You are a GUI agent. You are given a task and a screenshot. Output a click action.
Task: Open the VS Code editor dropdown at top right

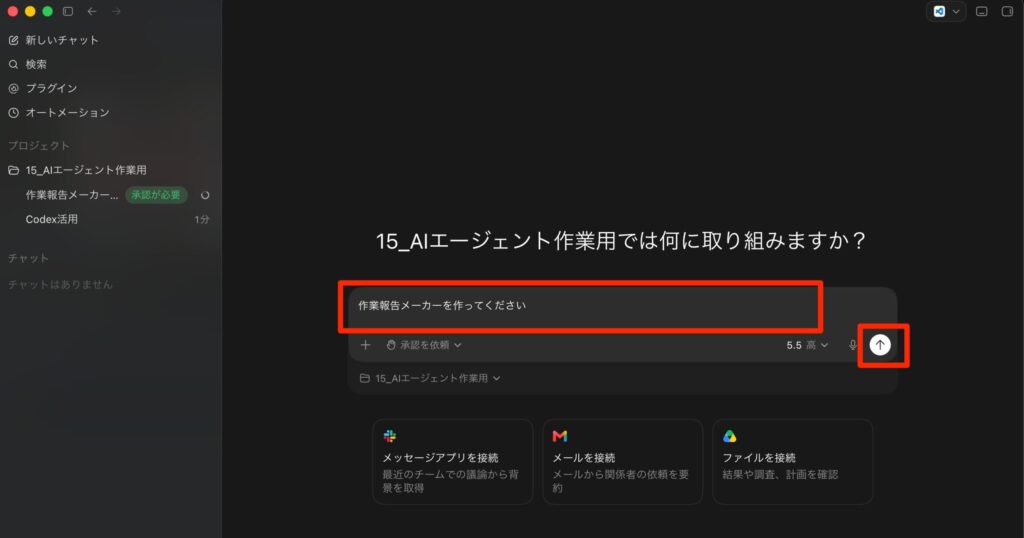coord(946,11)
